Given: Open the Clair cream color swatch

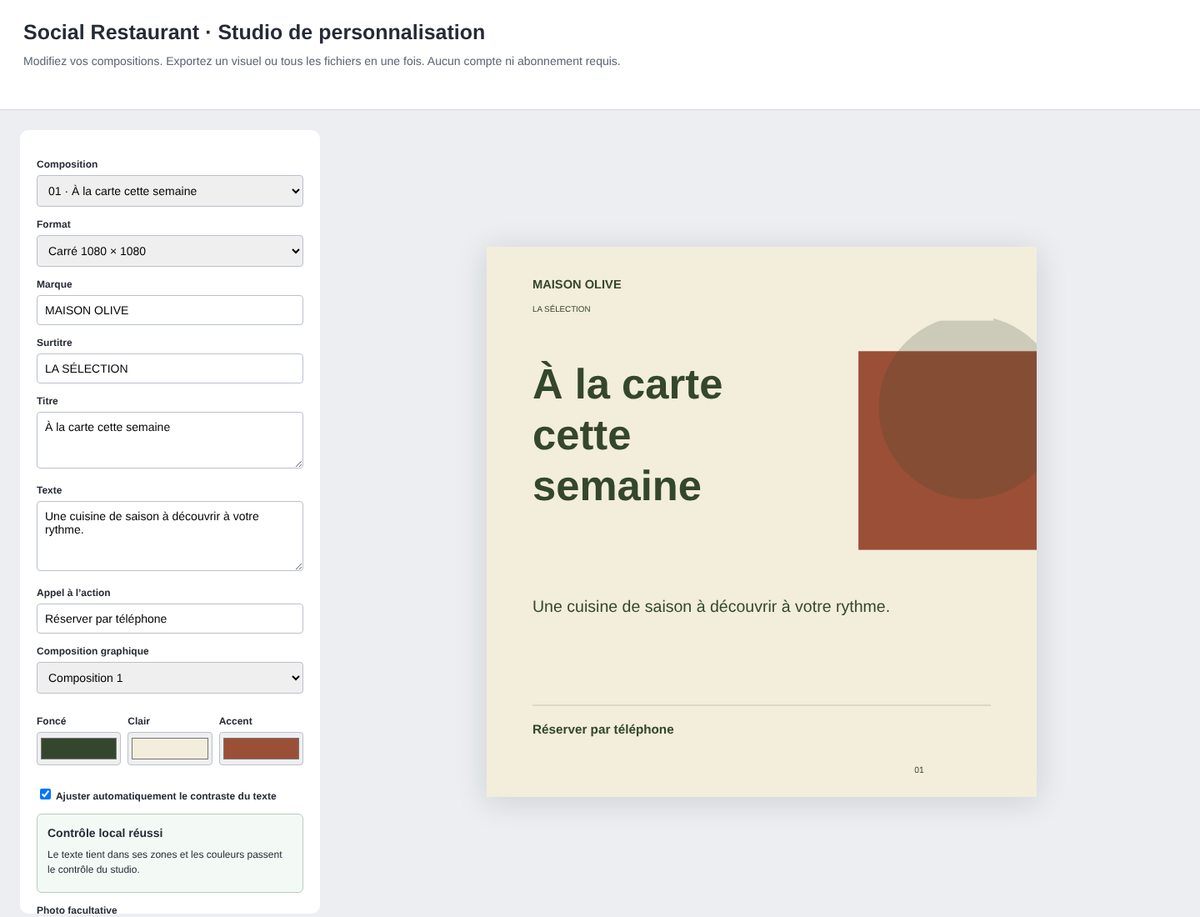Looking at the screenshot, I should [170, 748].
